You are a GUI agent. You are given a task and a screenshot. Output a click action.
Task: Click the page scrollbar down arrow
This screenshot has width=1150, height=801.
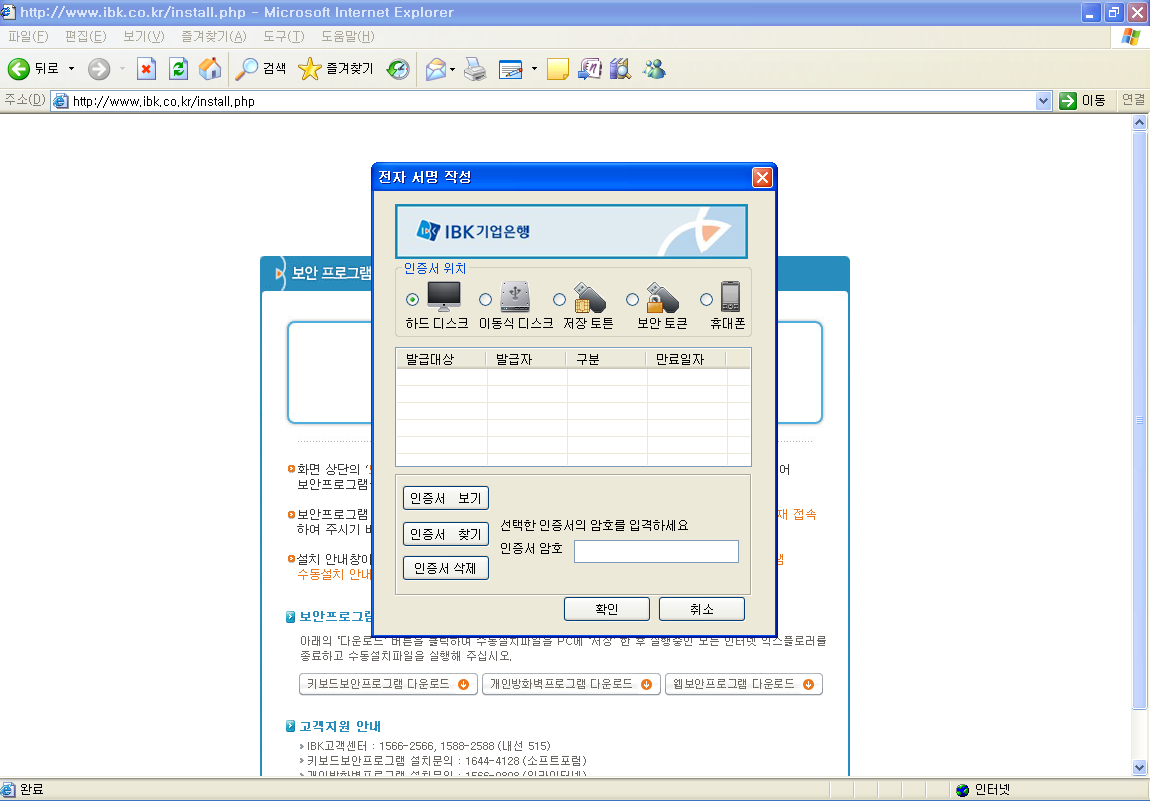click(1139, 768)
